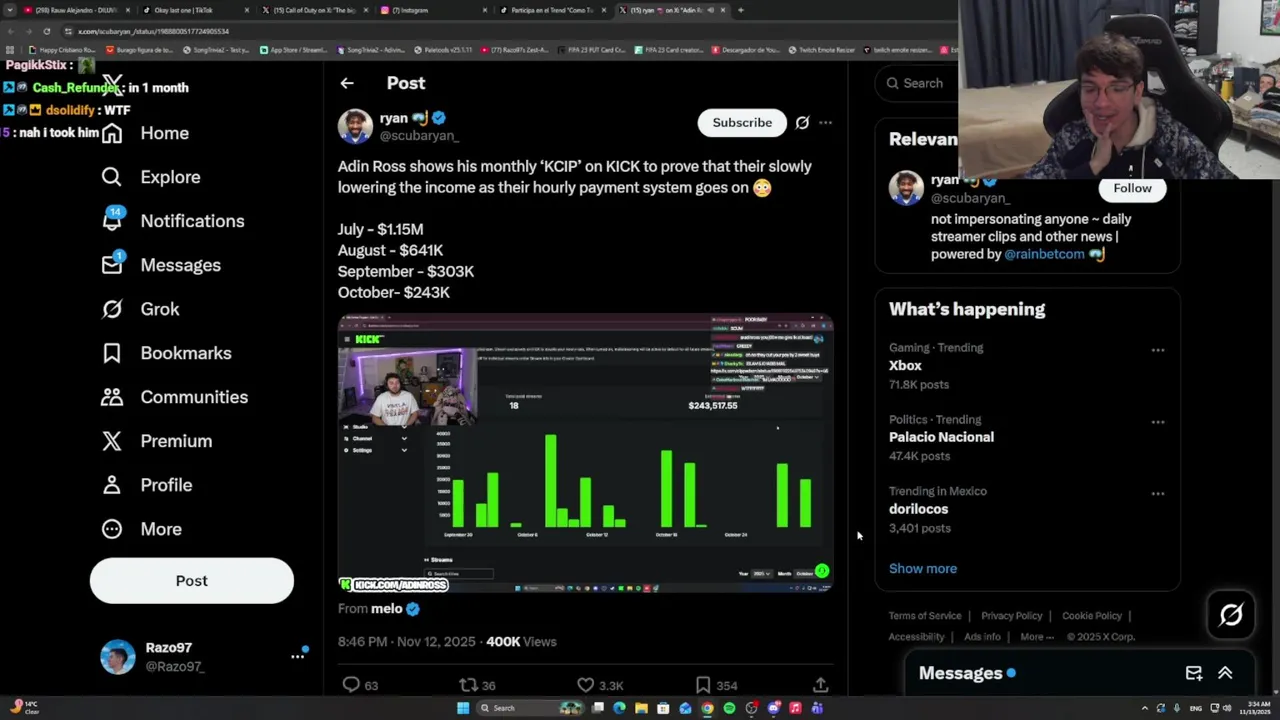The height and width of the screenshot is (720, 1280).
Task: Open Premium from the sidebar
Action: pos(157,441)
